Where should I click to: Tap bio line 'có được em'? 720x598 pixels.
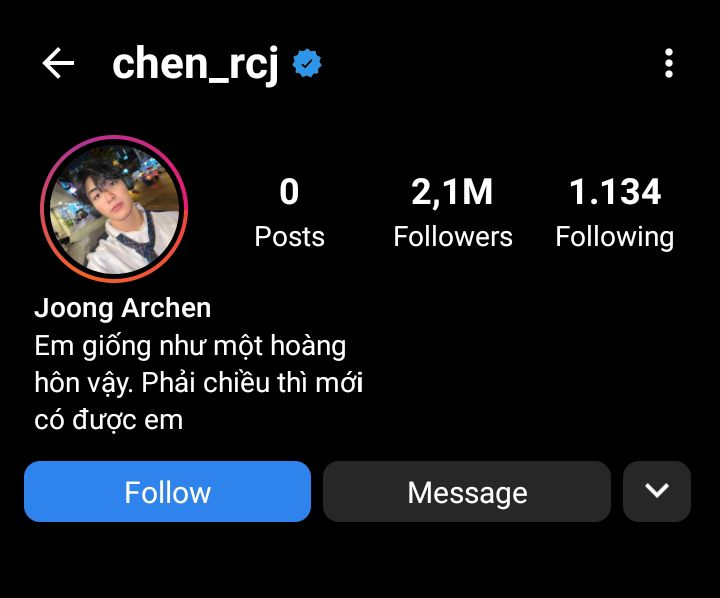(x=109, y=420)
